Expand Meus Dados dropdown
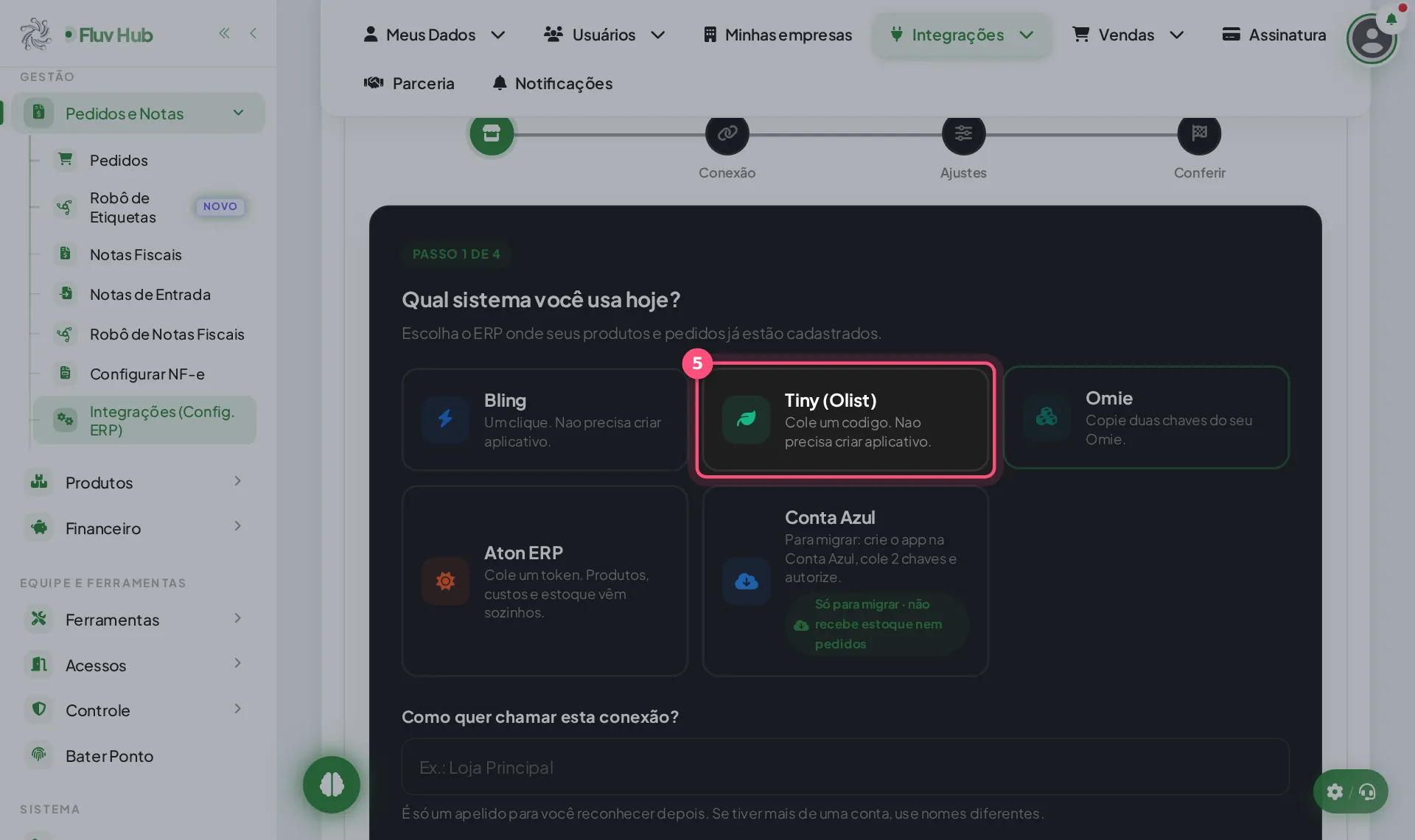Viewport: 1415px width, 840px height. [x=434, y=35]
